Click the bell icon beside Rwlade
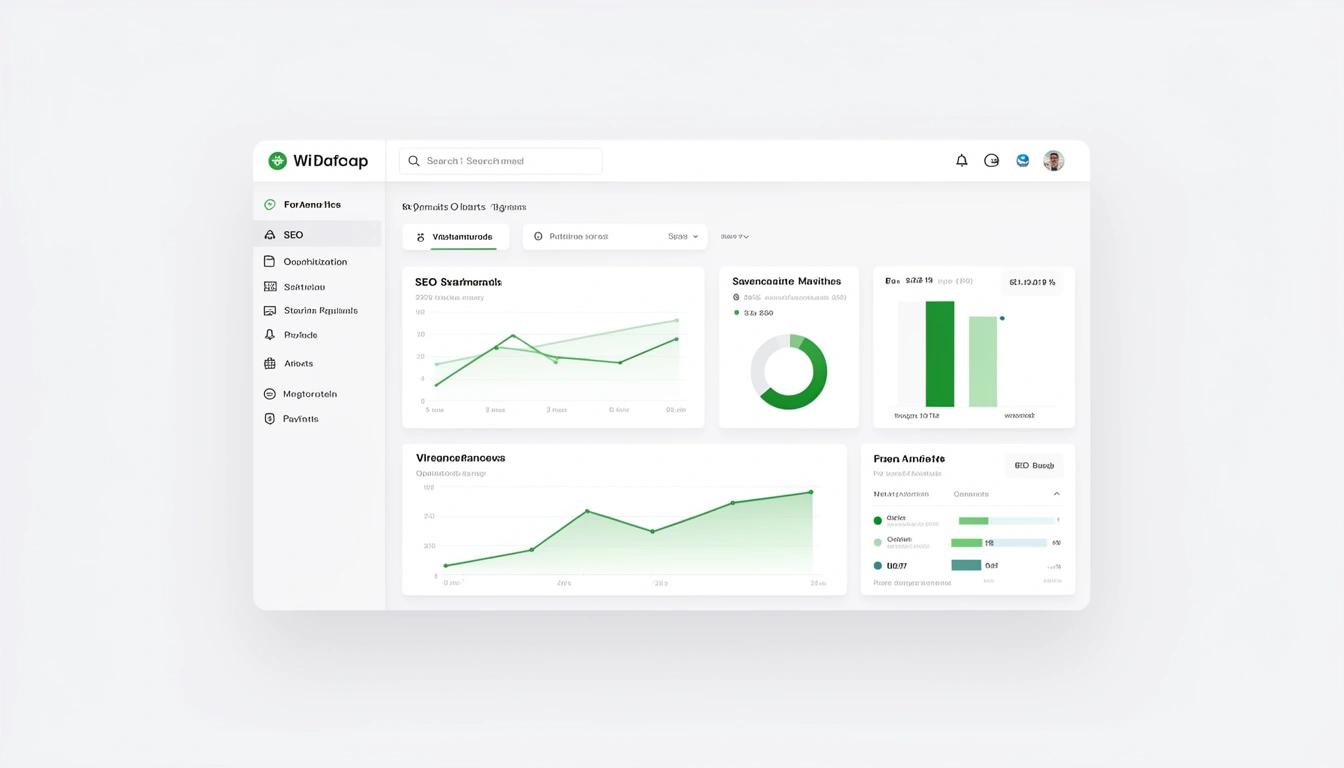The width and height of the screenshot is (1344, 768). 269,335
